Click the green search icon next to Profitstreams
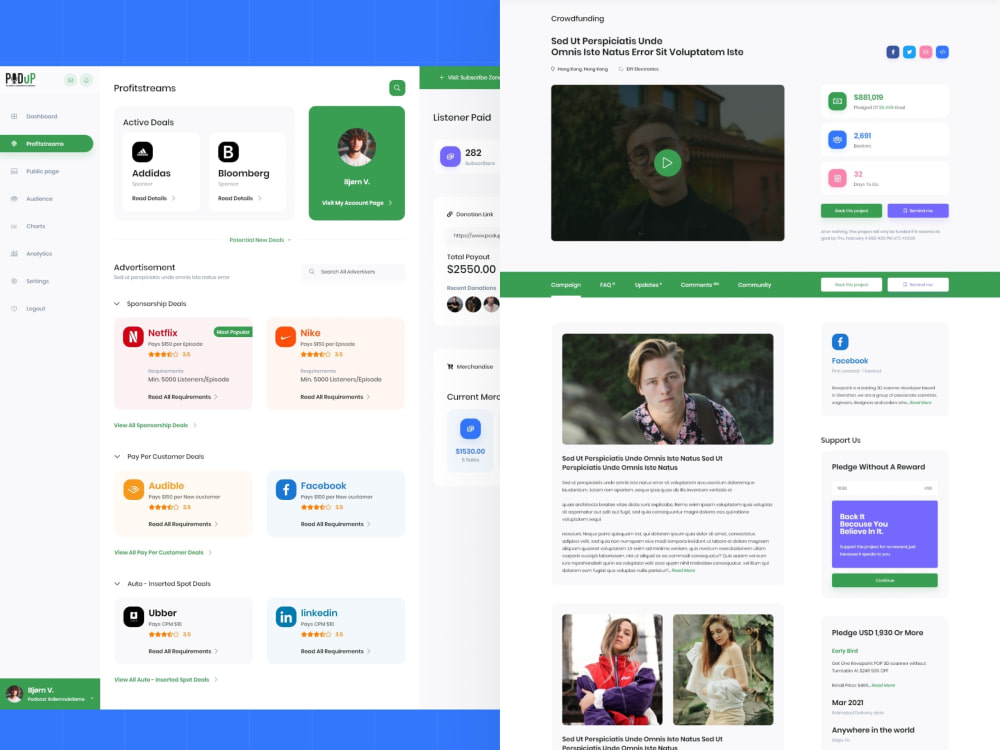Screen dimensions: 1000x750 (x=397, y=88)
